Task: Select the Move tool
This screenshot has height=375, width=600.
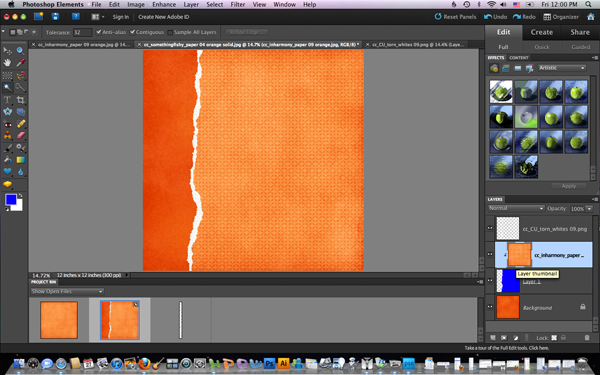Action: click(7, 51)
